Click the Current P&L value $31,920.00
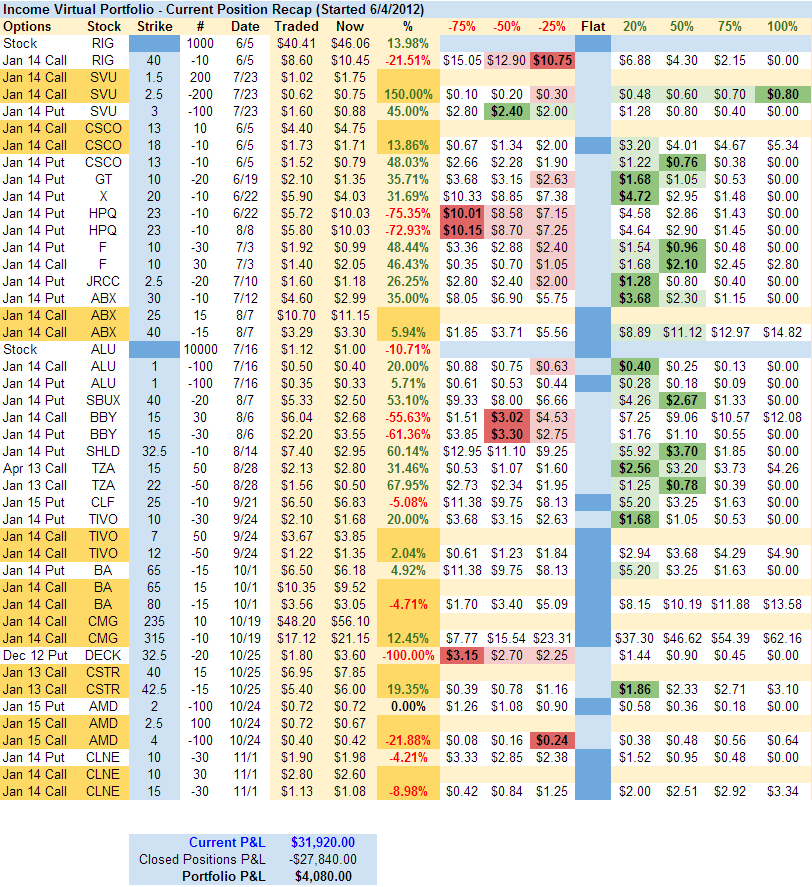This screenshot has width=812, height=887. point(323,843)
